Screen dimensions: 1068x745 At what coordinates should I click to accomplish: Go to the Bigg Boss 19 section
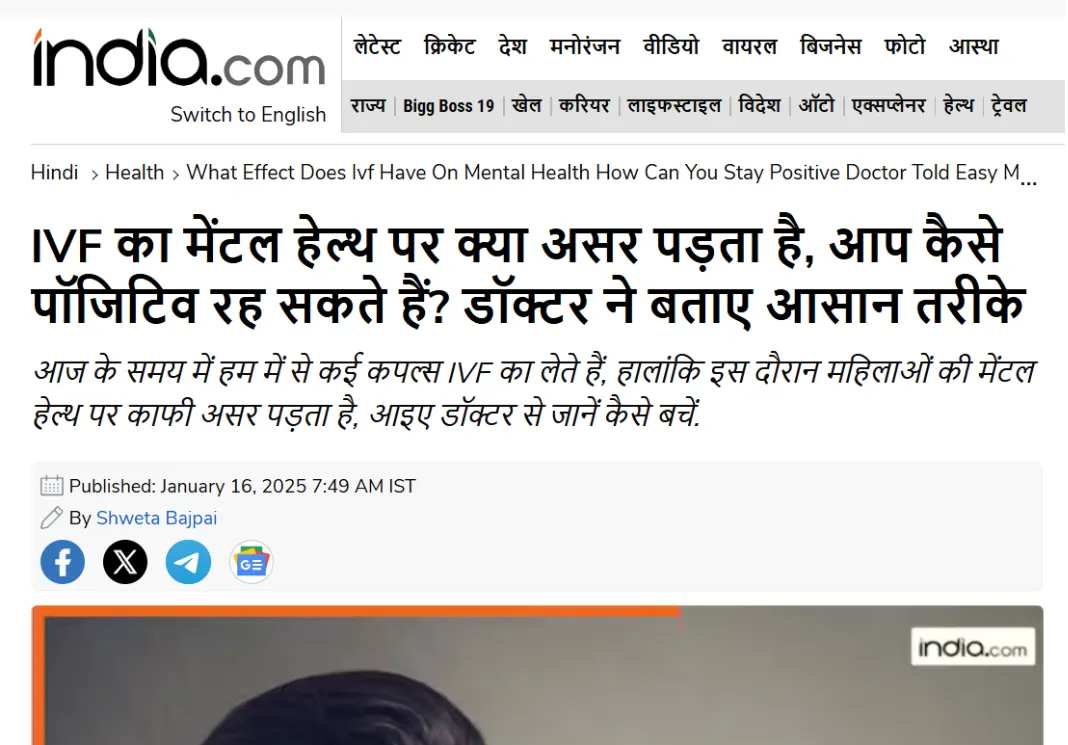448,106
